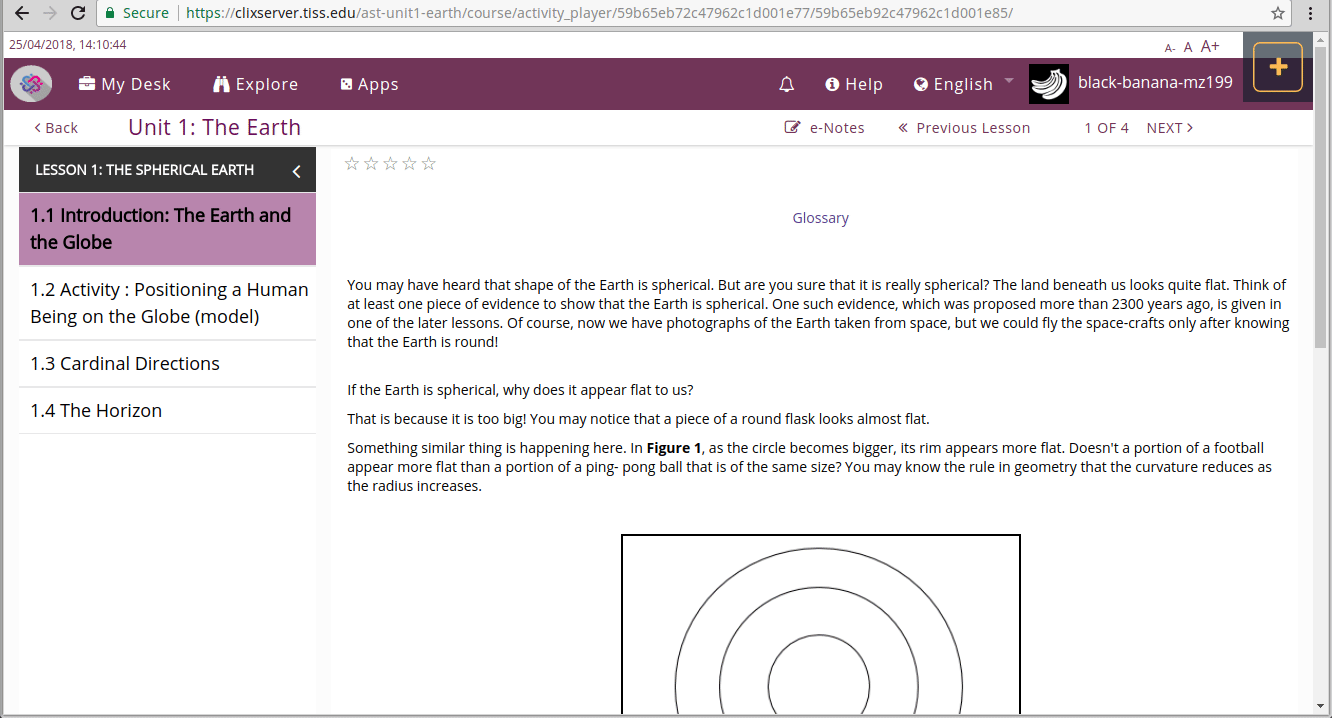Image resolution: width=1332 pixels, height=718 pixels.
Task: Rate lesson with third star
Action: coord(390,164)
